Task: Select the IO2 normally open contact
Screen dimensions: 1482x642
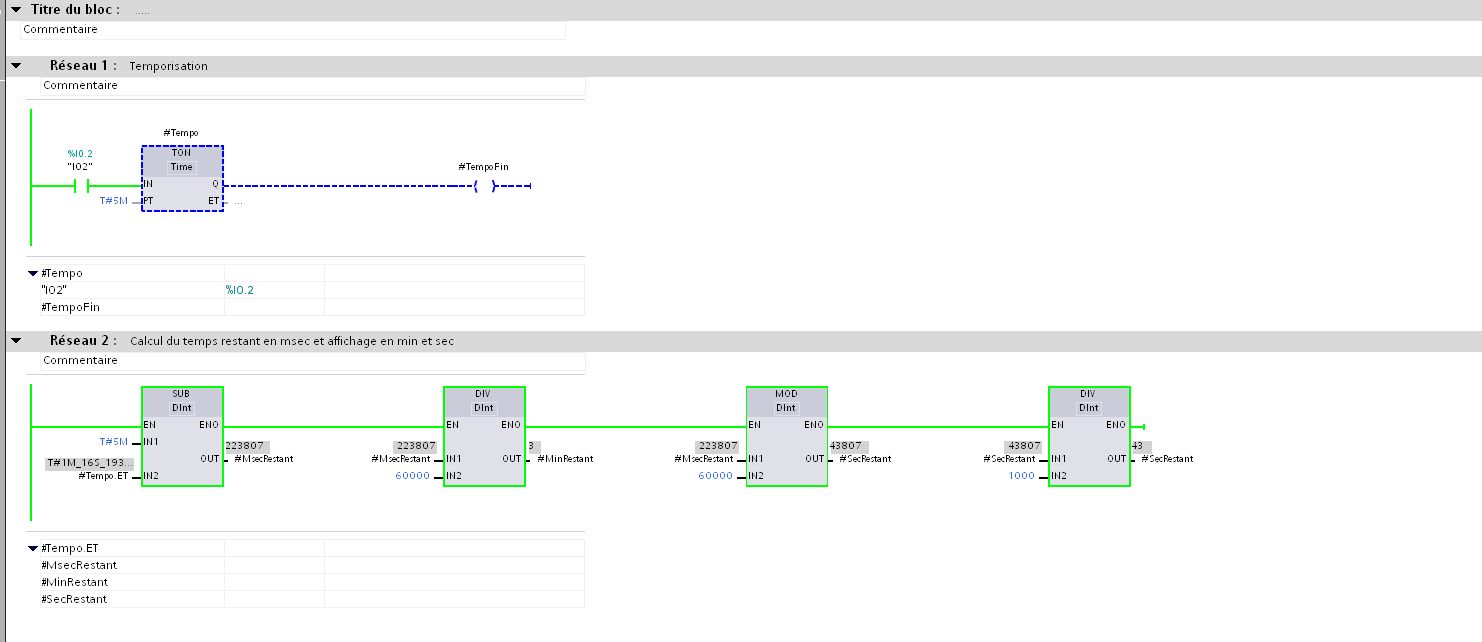Action: point(82,186)
